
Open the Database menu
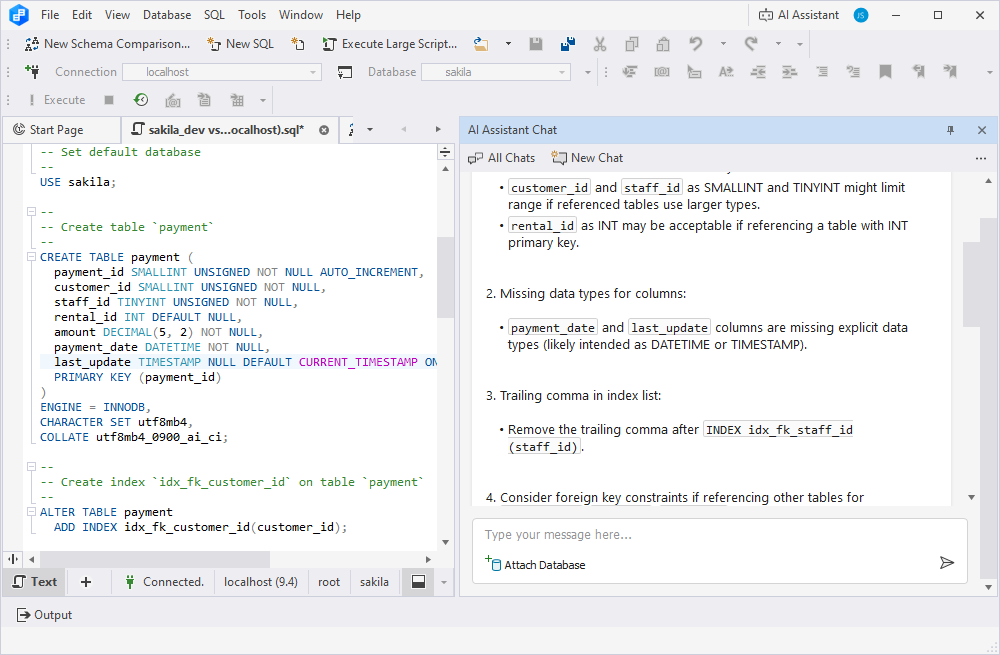tap(167, 14)
